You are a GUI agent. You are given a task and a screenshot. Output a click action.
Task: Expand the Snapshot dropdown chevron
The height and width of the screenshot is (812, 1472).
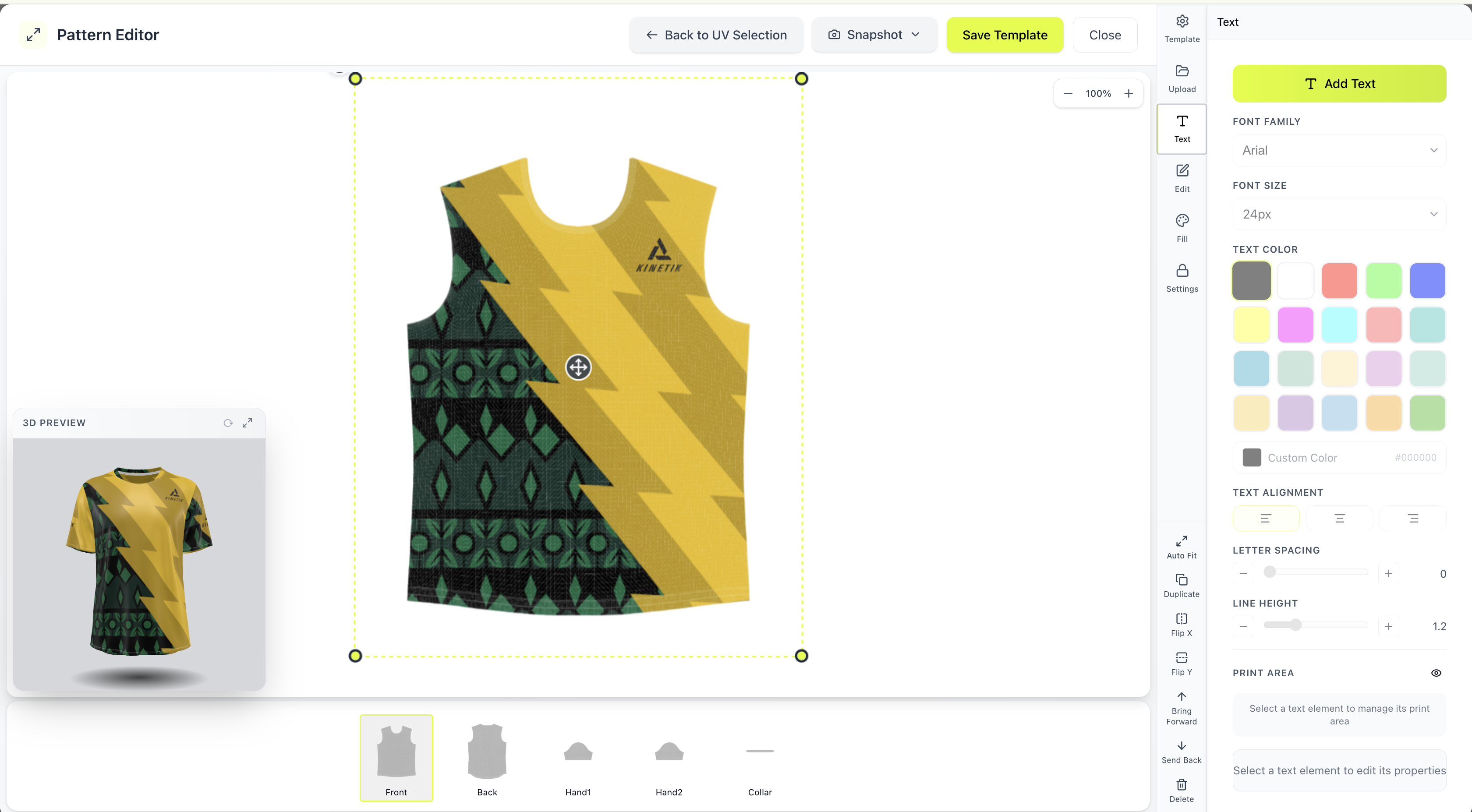916,34
